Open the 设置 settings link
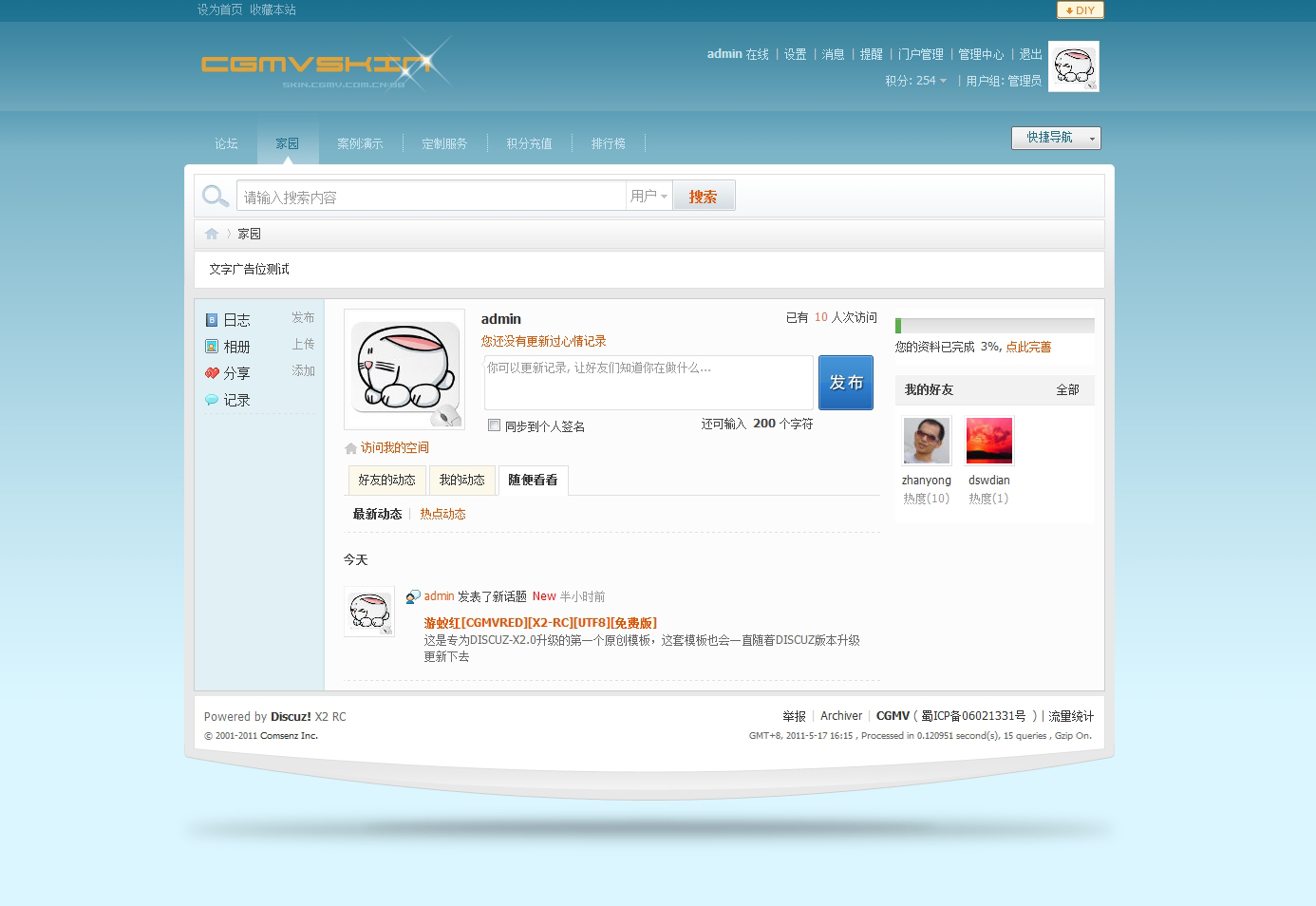The height and width of the screenshot is (906, 1316). click(x=796, y=54)
